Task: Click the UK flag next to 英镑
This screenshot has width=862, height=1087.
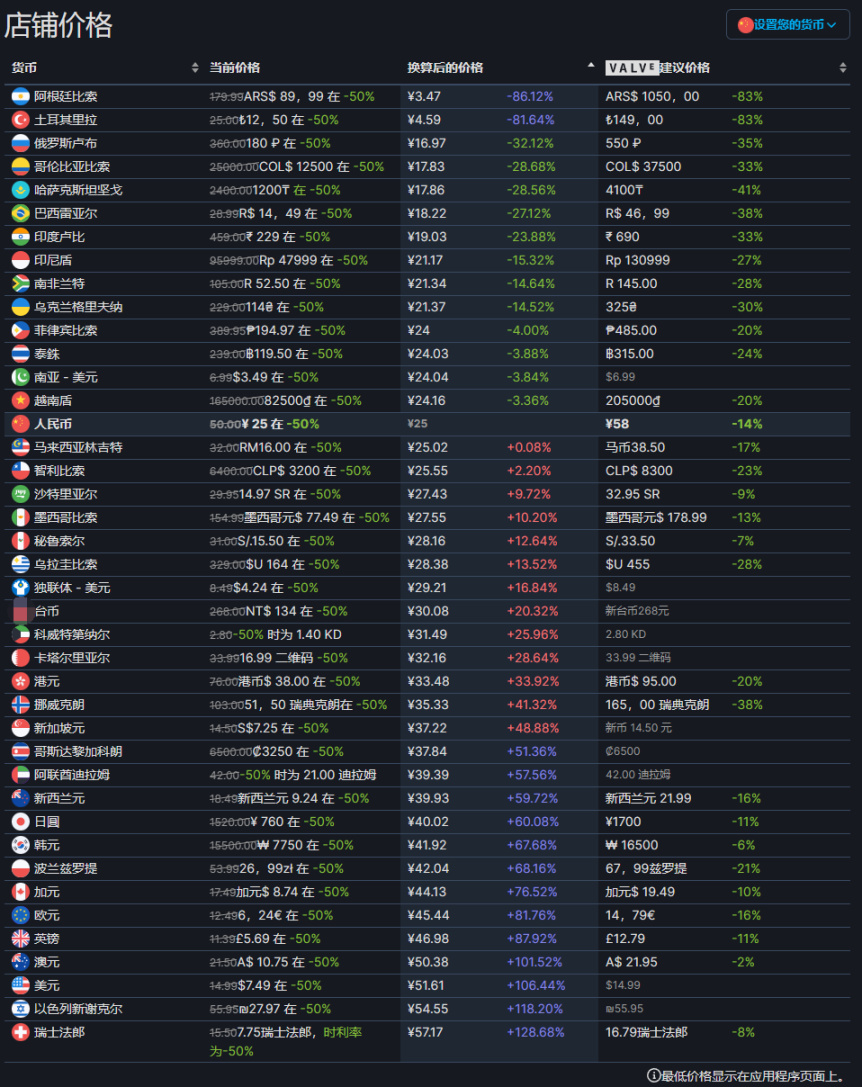Action: pyautogui.click(x=20, y=938)
